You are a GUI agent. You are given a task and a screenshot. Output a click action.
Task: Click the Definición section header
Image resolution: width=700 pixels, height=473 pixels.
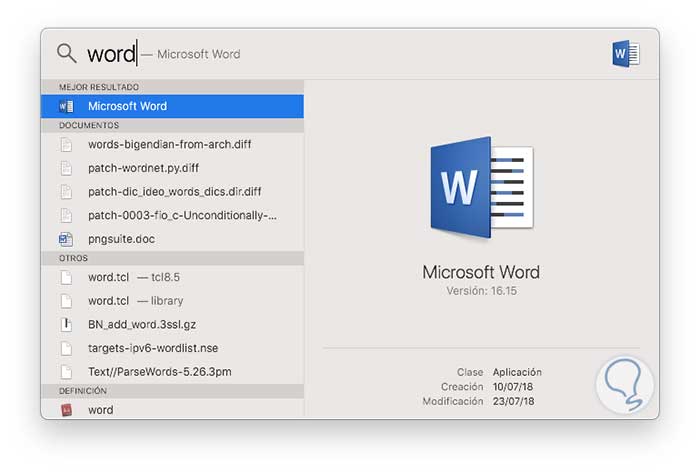tap(172, 391)
